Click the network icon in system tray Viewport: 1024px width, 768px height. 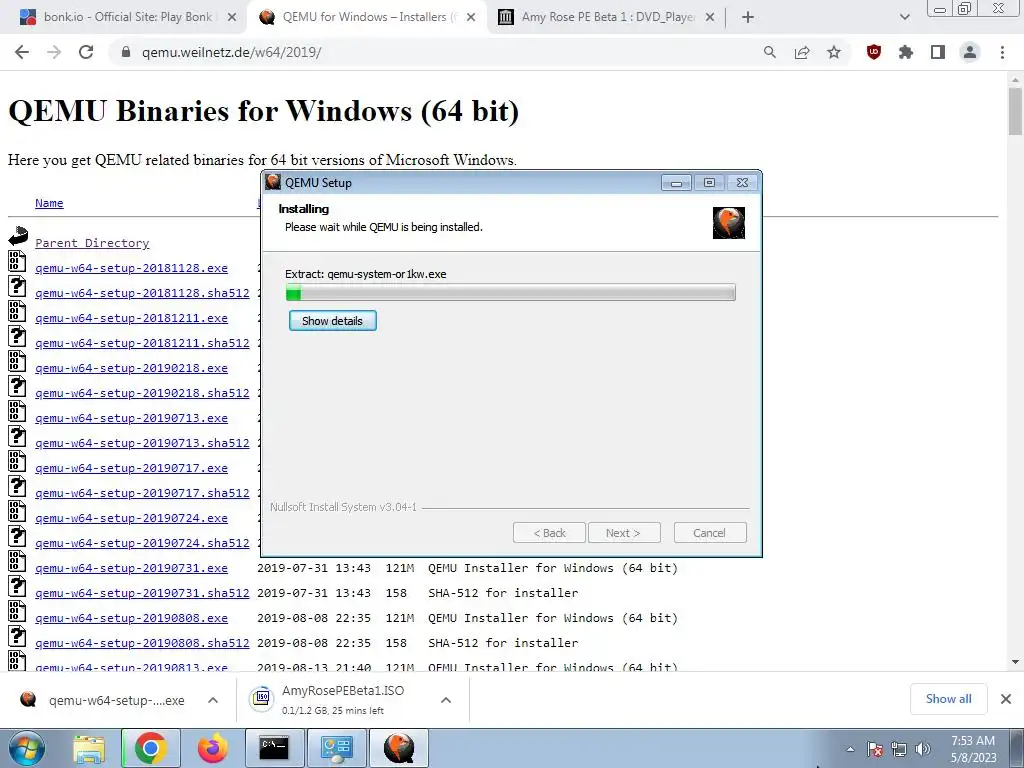pyautogui.click(x=899, y=749)
